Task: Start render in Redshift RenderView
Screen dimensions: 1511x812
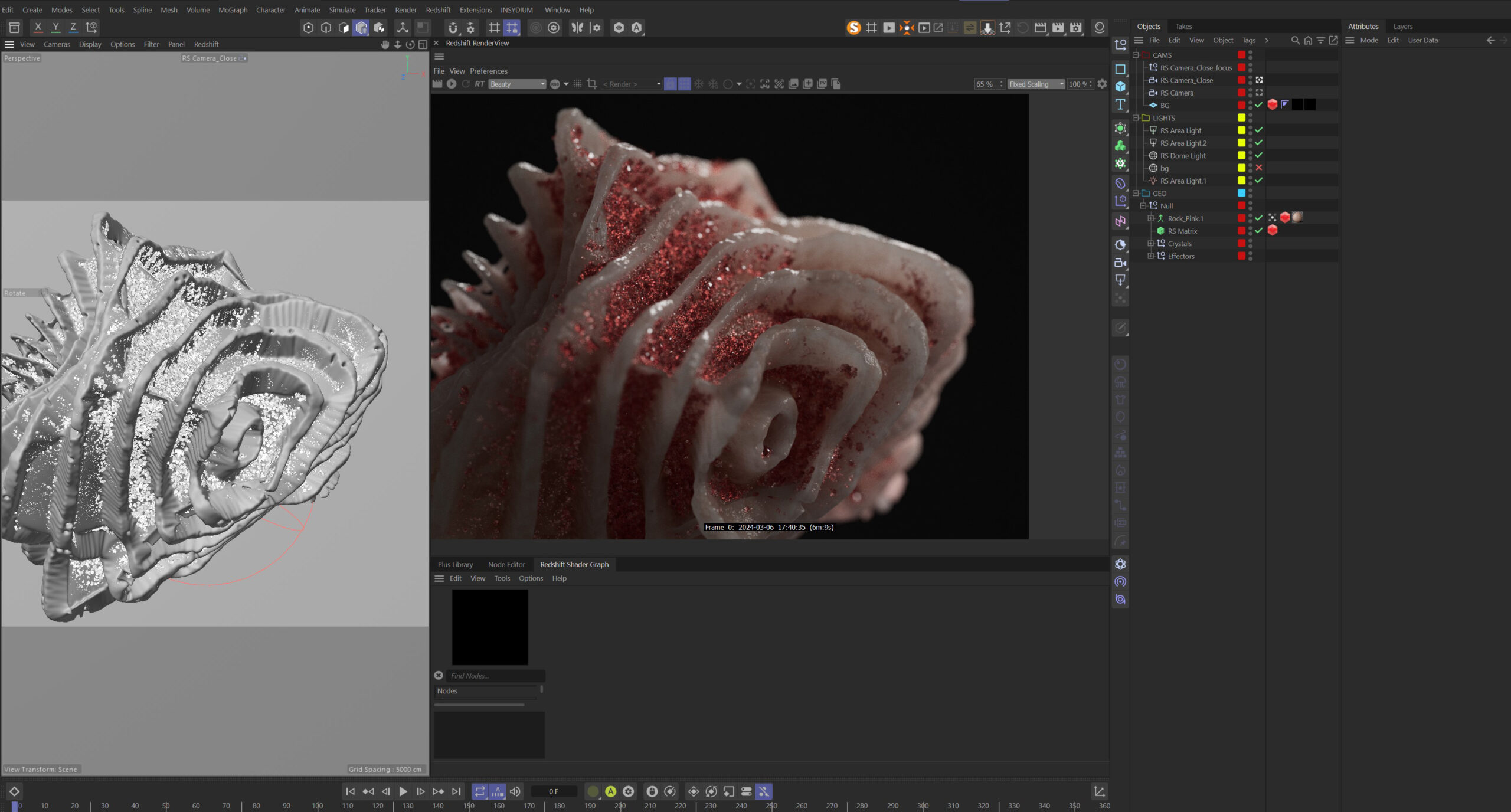Action: pos(452,84)
